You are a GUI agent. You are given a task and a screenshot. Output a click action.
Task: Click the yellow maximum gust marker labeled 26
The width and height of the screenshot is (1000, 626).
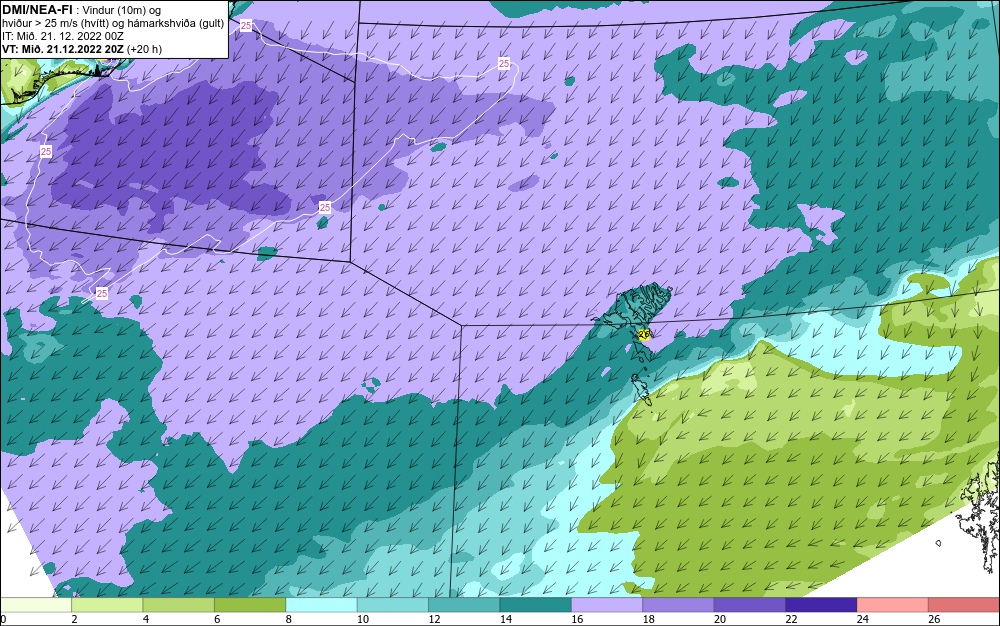click(644, 334)
